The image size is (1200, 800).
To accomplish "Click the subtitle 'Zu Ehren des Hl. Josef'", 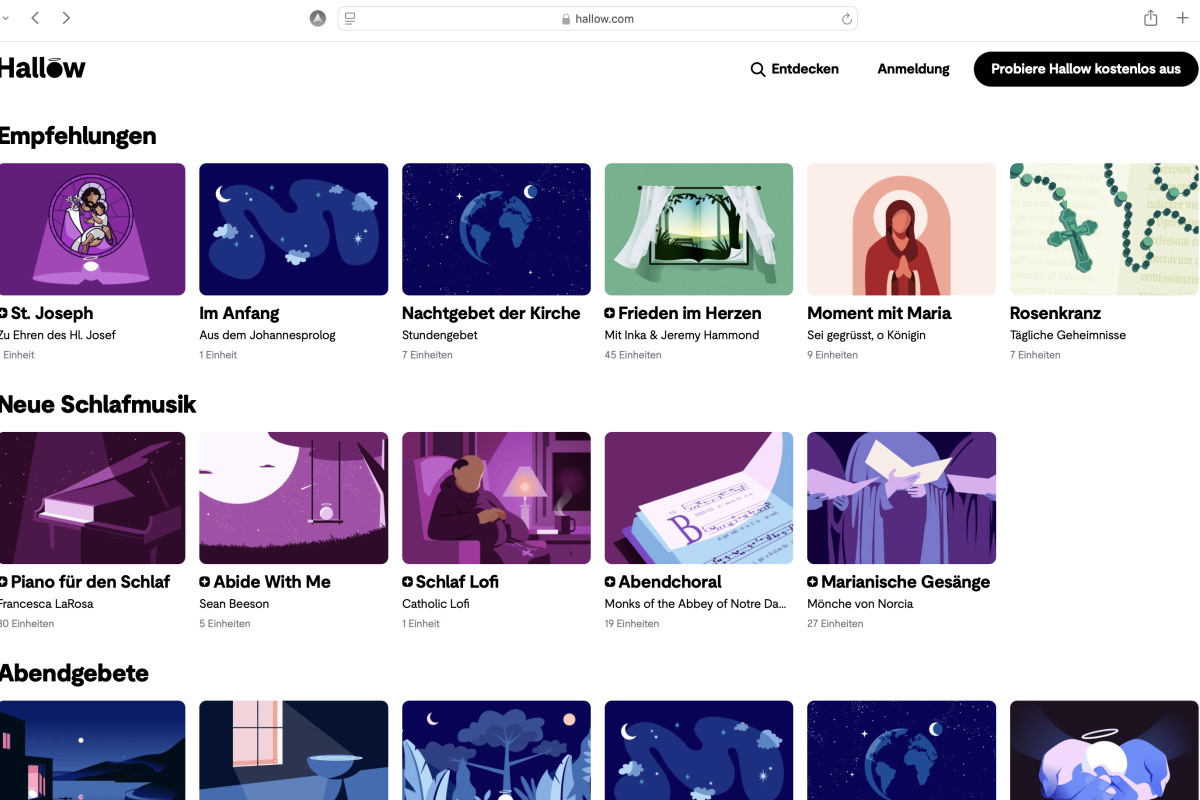I will point(57,335).
